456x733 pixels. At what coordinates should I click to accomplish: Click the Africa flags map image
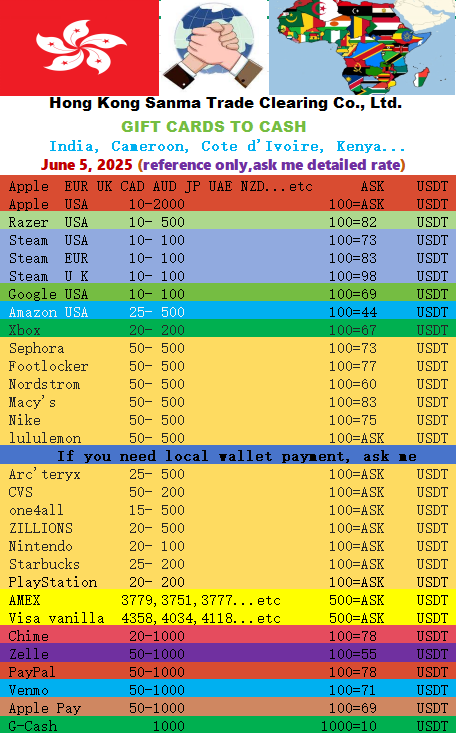pos(362,48)
